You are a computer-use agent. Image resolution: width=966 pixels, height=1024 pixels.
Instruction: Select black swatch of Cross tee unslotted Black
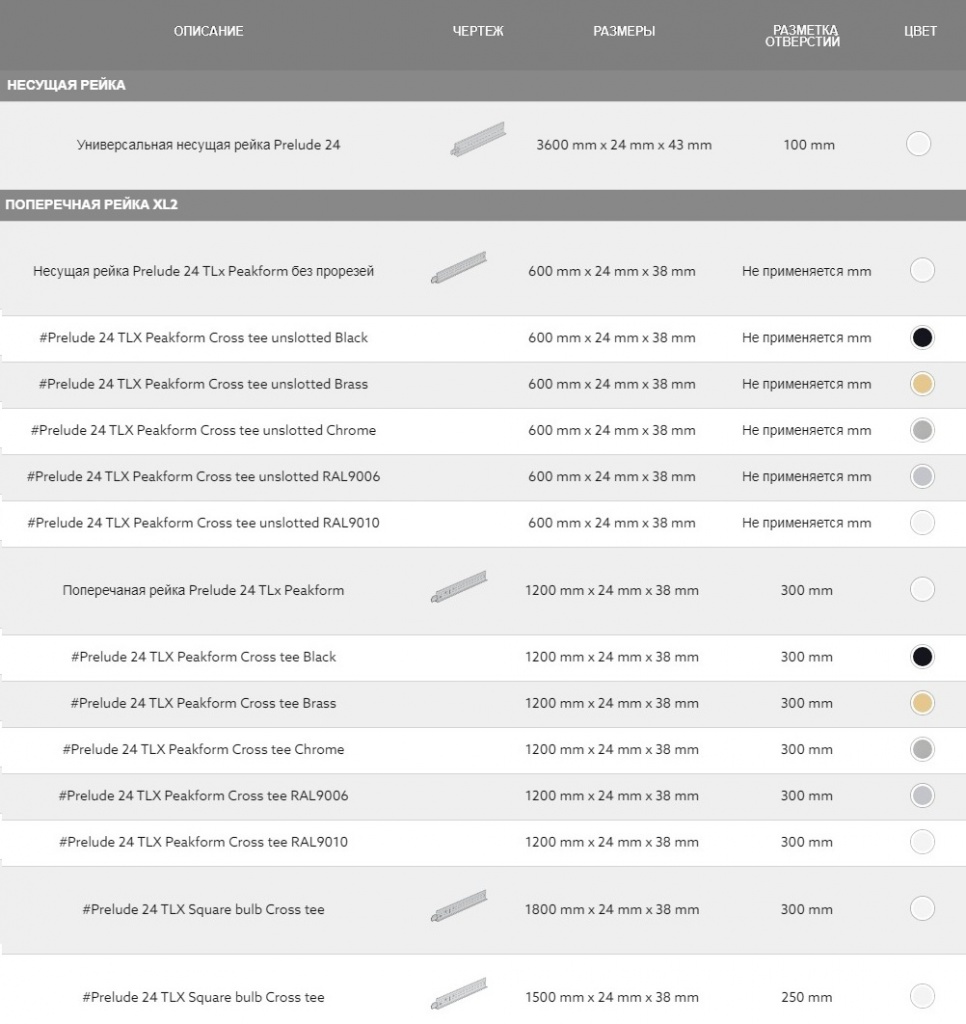[x=922, y=338]
